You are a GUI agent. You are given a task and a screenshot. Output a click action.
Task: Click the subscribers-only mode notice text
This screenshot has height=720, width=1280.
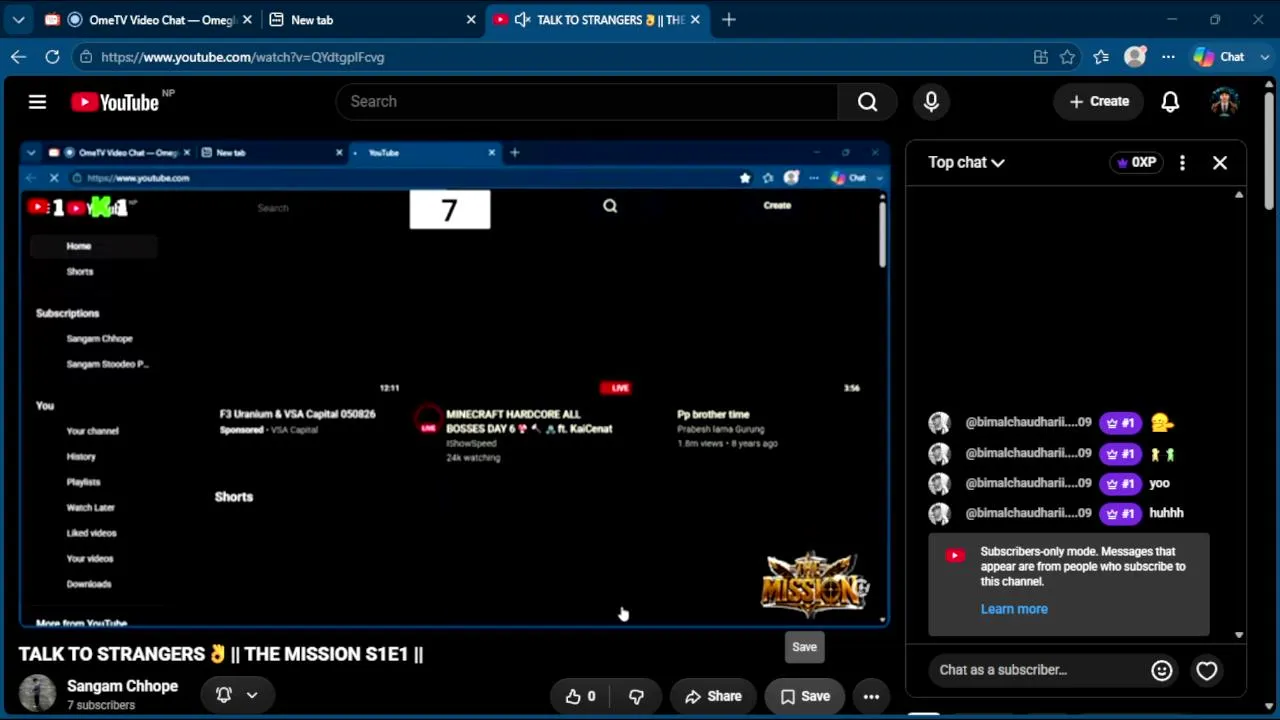pos(1083,566)
